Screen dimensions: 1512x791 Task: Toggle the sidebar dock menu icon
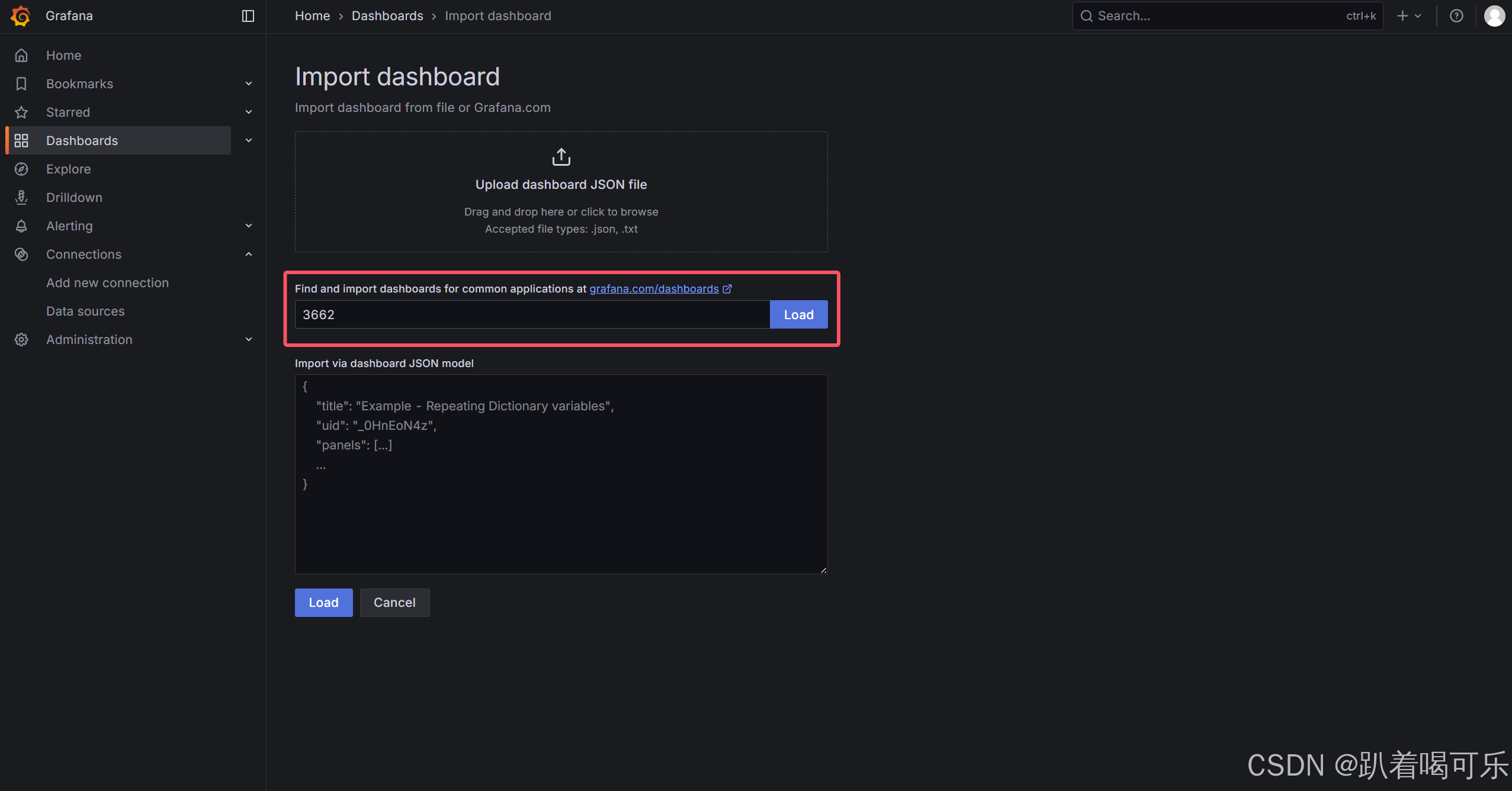(x=248, y=16)
